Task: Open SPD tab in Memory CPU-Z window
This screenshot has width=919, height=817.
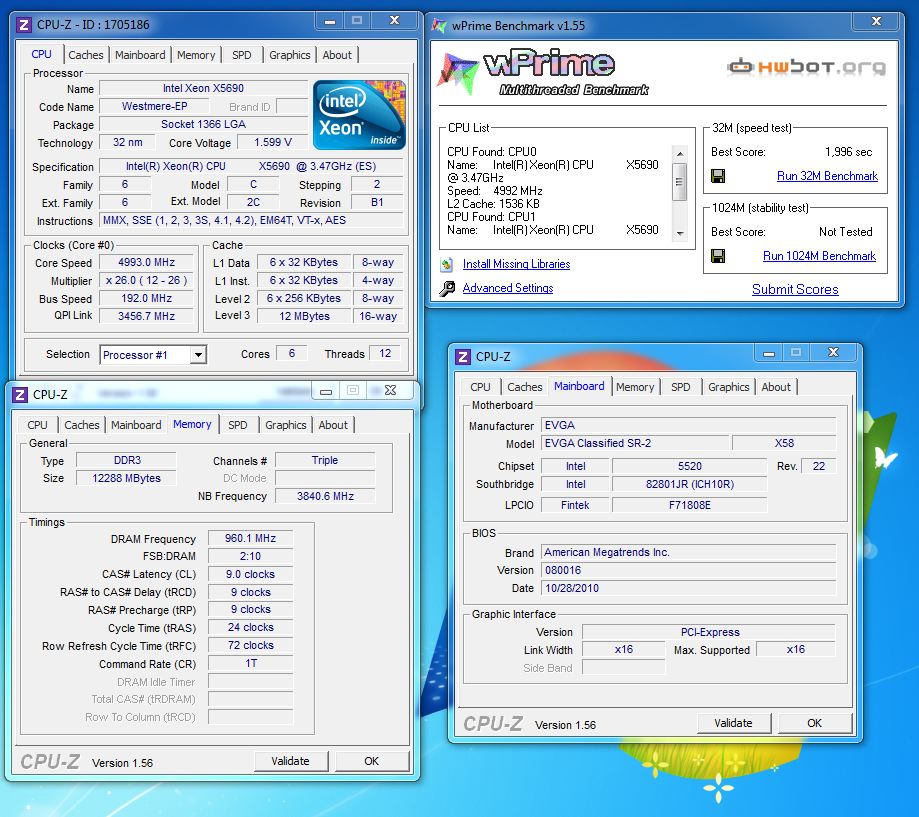Action: [237, 425]
